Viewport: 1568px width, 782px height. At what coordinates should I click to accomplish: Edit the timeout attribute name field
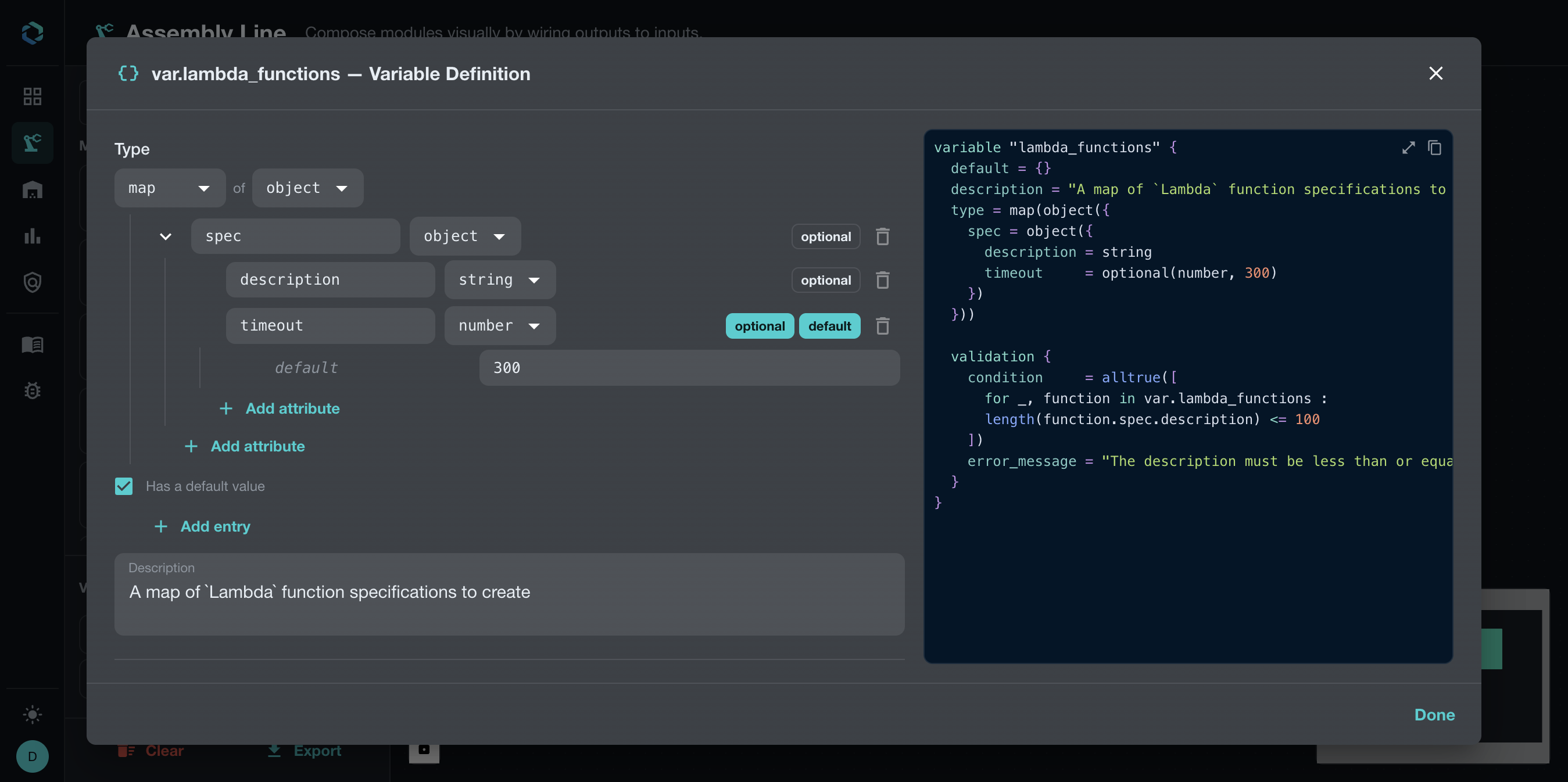[x=330, y=325]
